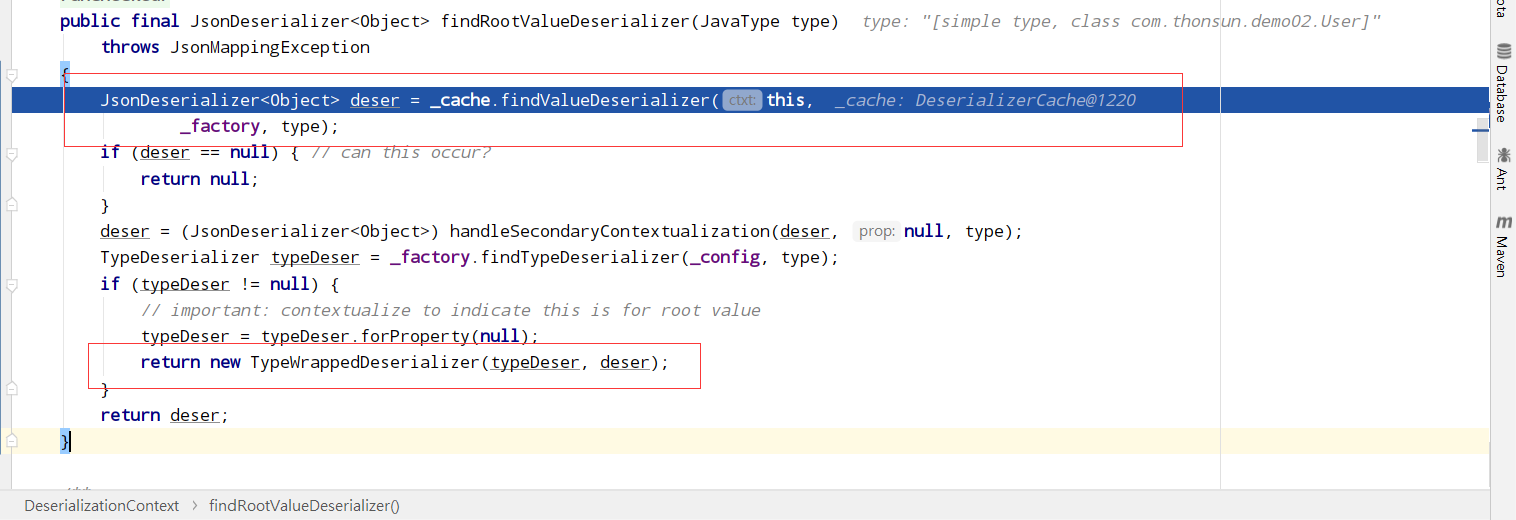Image resolution: width=1516 pixels, height=520 pixels.
Task: Click the _factory argument on the continuation line
Action: point(220,126)
